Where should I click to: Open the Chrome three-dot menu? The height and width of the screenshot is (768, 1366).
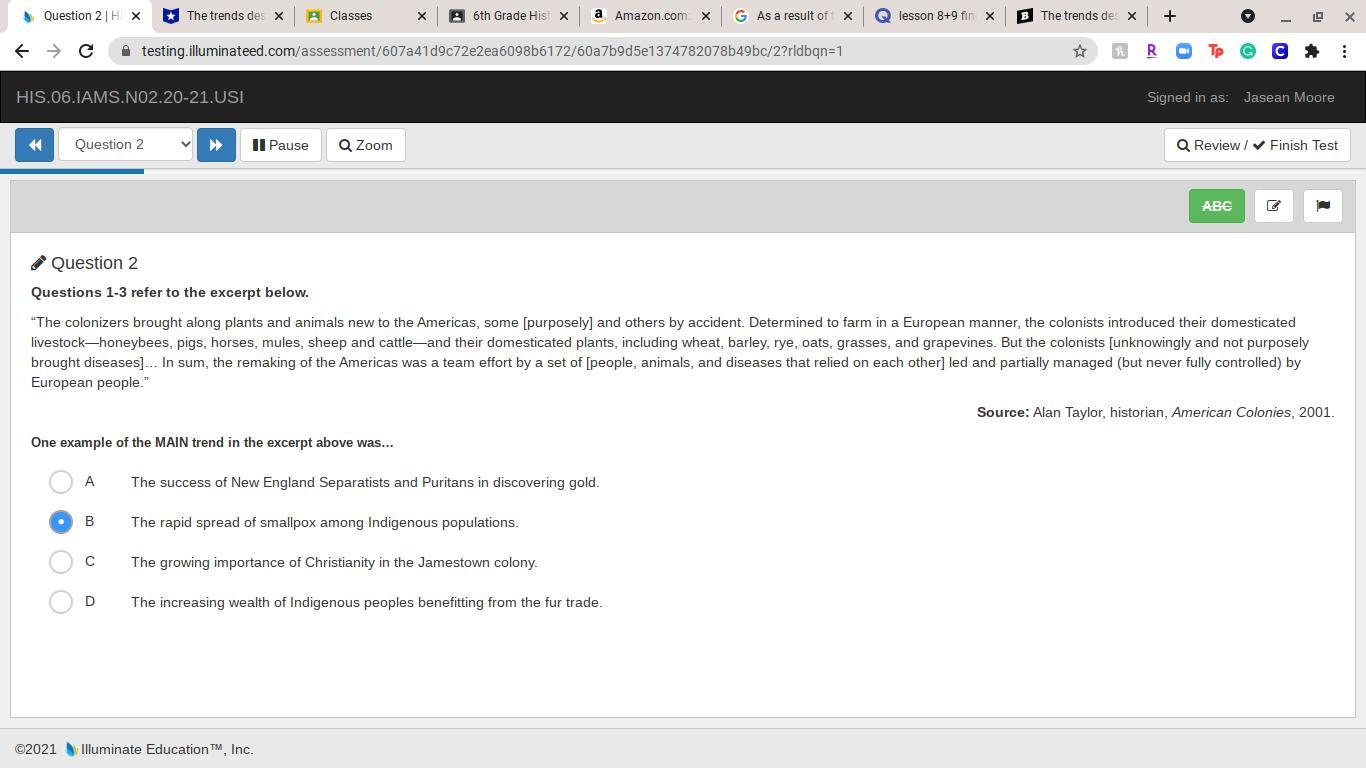coord(1344,51)
